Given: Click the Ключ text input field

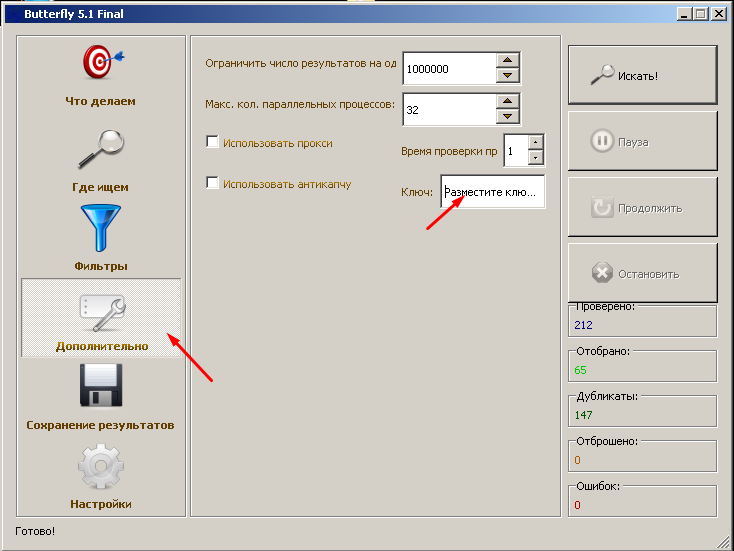Looking at the screenshot, I should click(x=492, y=191).
